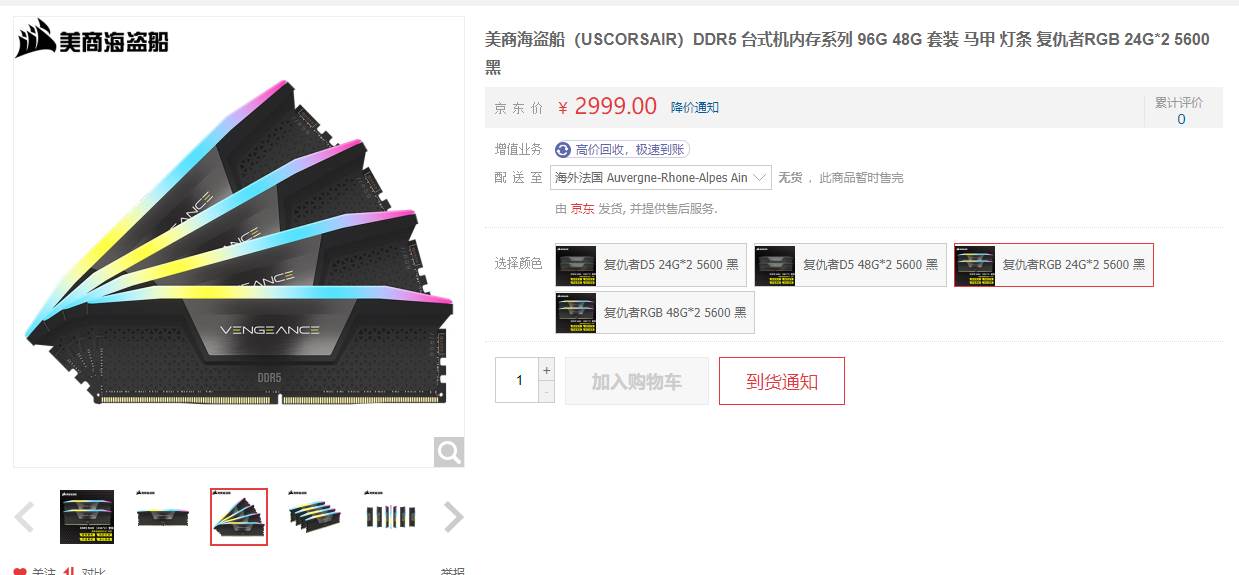
Task: Click the 到货通知 arrival notice button
Action: [782, 381]
